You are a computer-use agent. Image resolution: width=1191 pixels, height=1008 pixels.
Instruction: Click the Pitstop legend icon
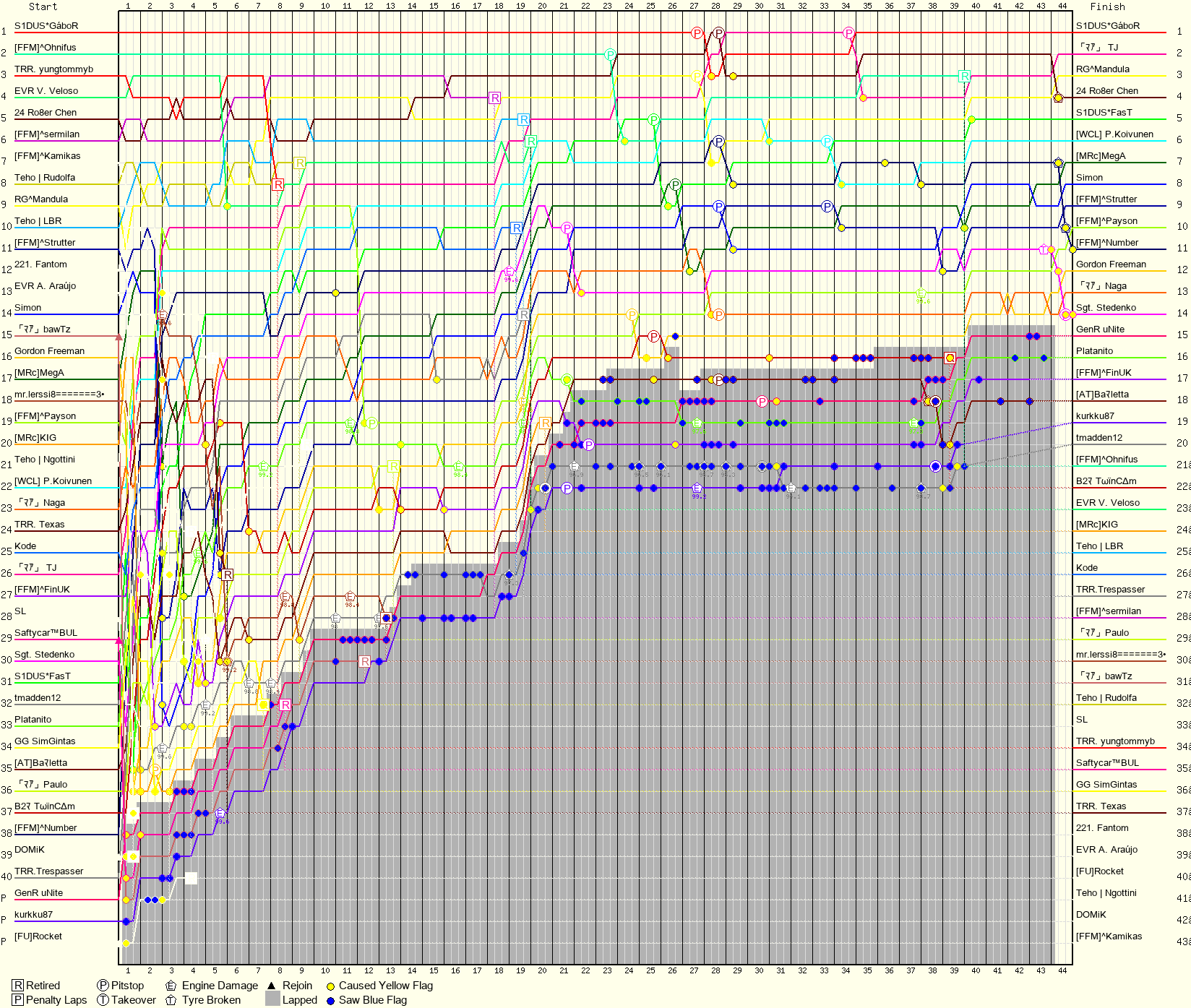[103, 986]
